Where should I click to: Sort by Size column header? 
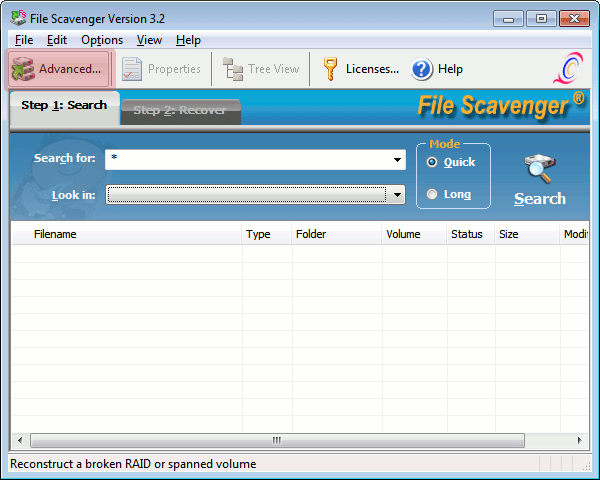[527, 234]
